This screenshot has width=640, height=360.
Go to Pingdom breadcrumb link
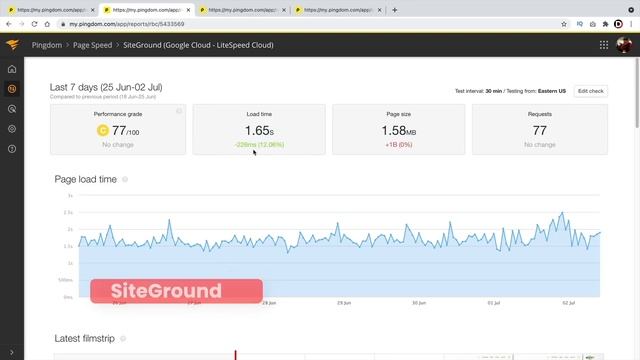[x=47, y=45]
